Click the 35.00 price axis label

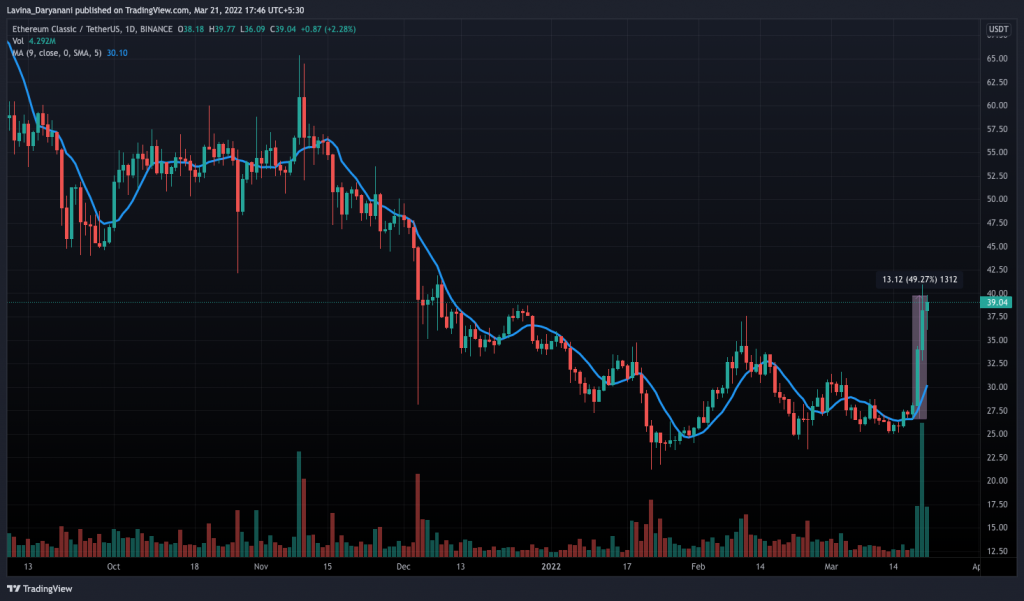coord(997,340)
